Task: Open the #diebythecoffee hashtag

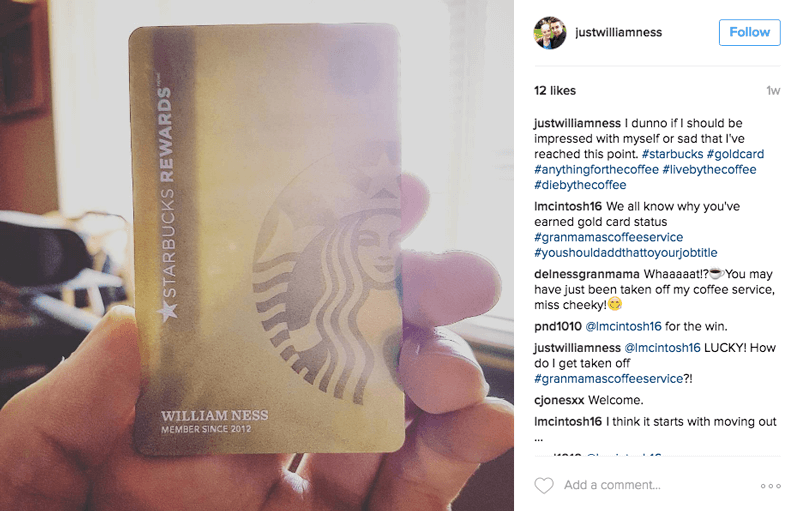Action: pyautogui.click(x=580, y=185)
